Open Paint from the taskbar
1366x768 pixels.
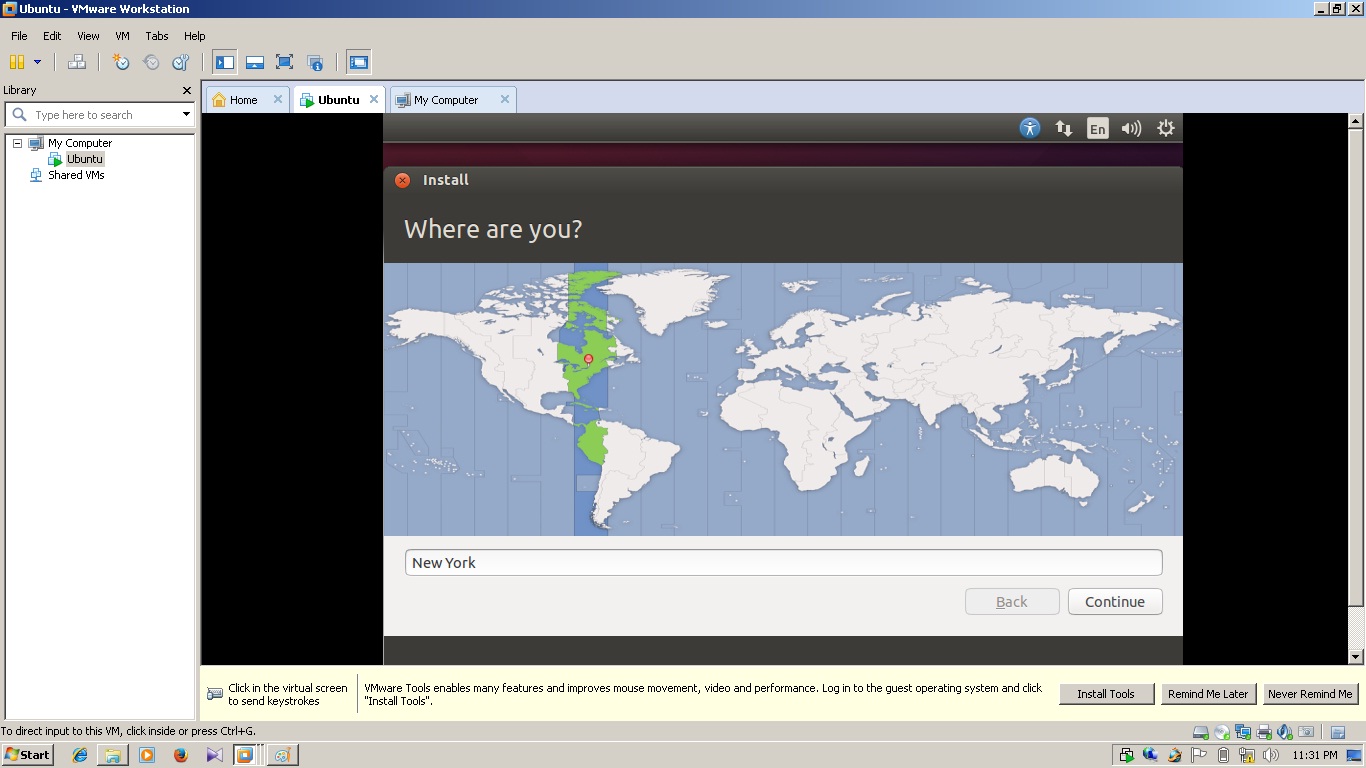282,755
